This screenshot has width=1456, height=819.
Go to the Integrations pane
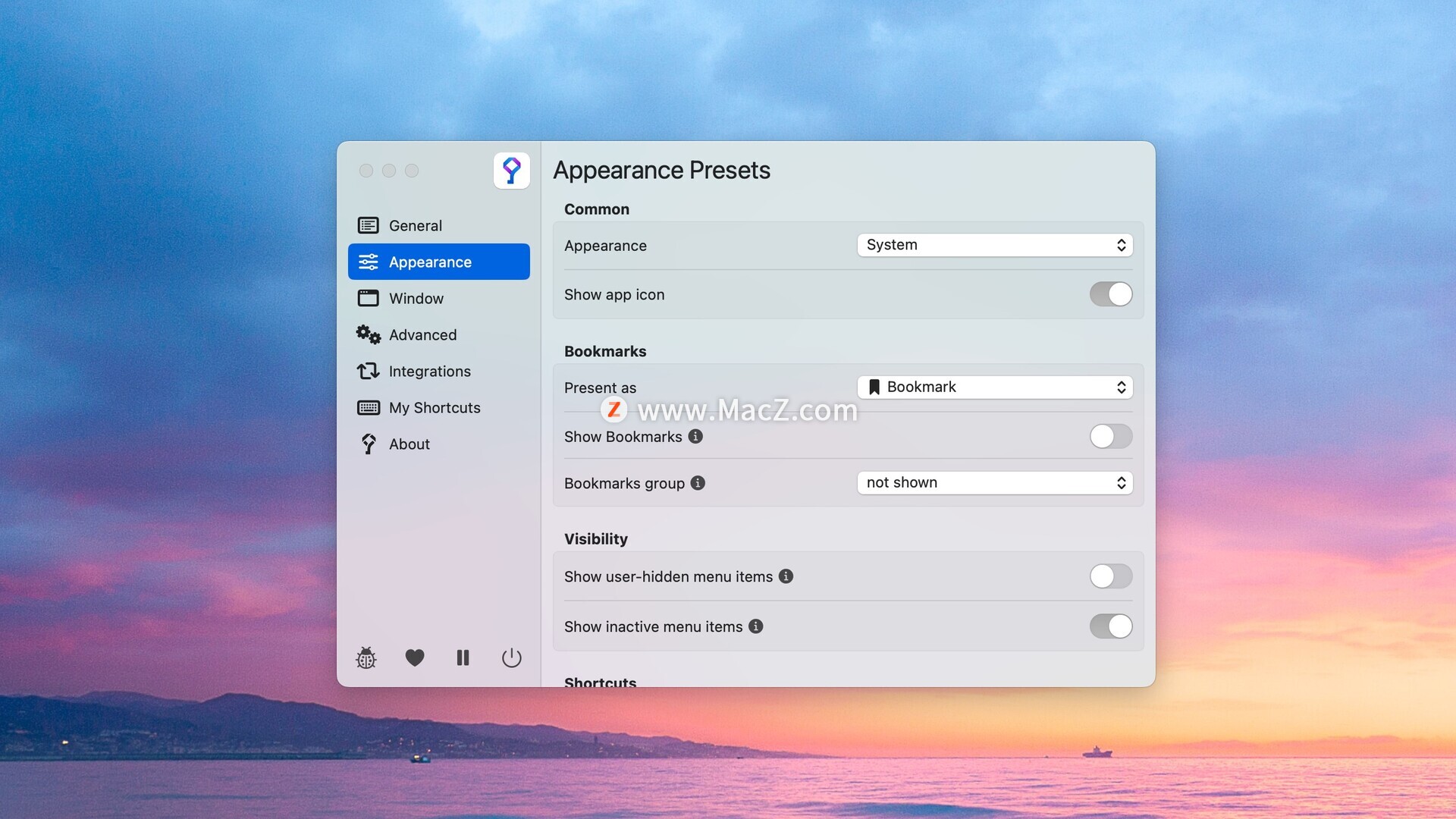[x=429, y=372]
